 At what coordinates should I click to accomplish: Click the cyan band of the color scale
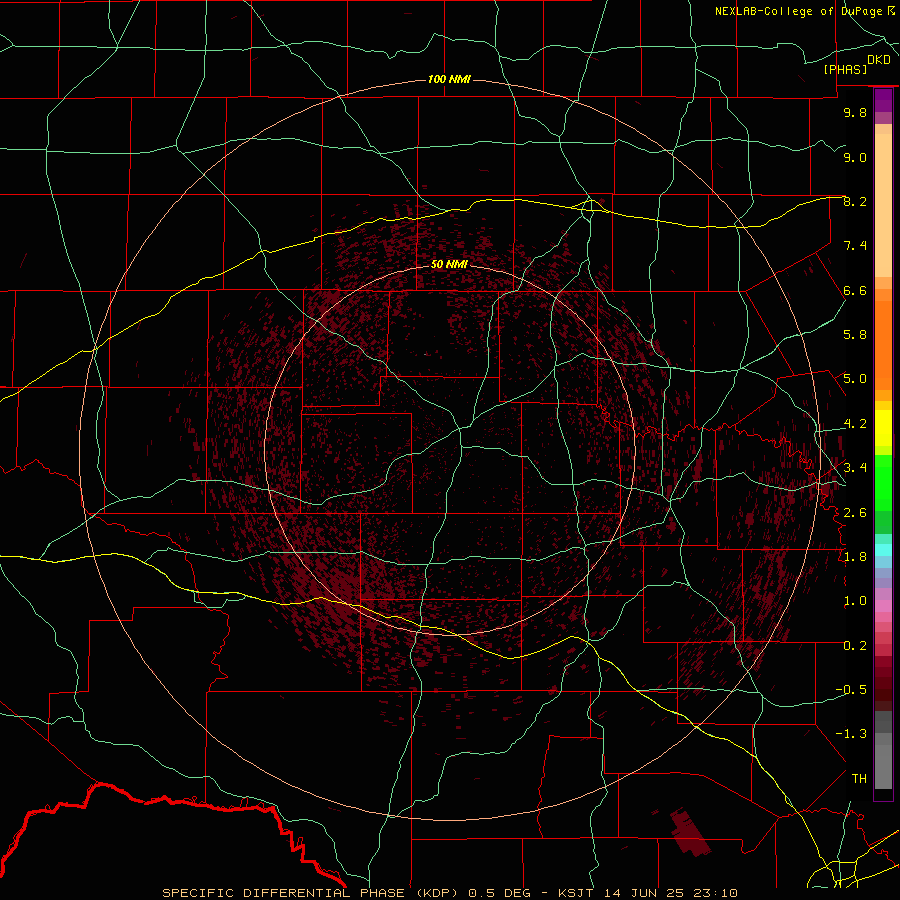coord(883,550)
